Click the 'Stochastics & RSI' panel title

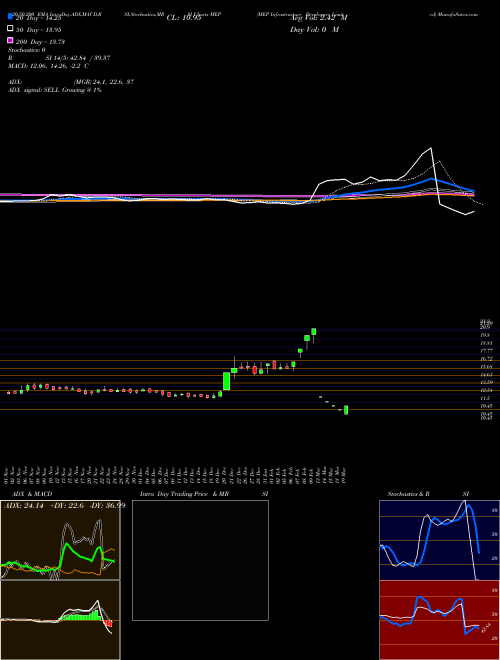pyautogui.click(x=428, y=494)
